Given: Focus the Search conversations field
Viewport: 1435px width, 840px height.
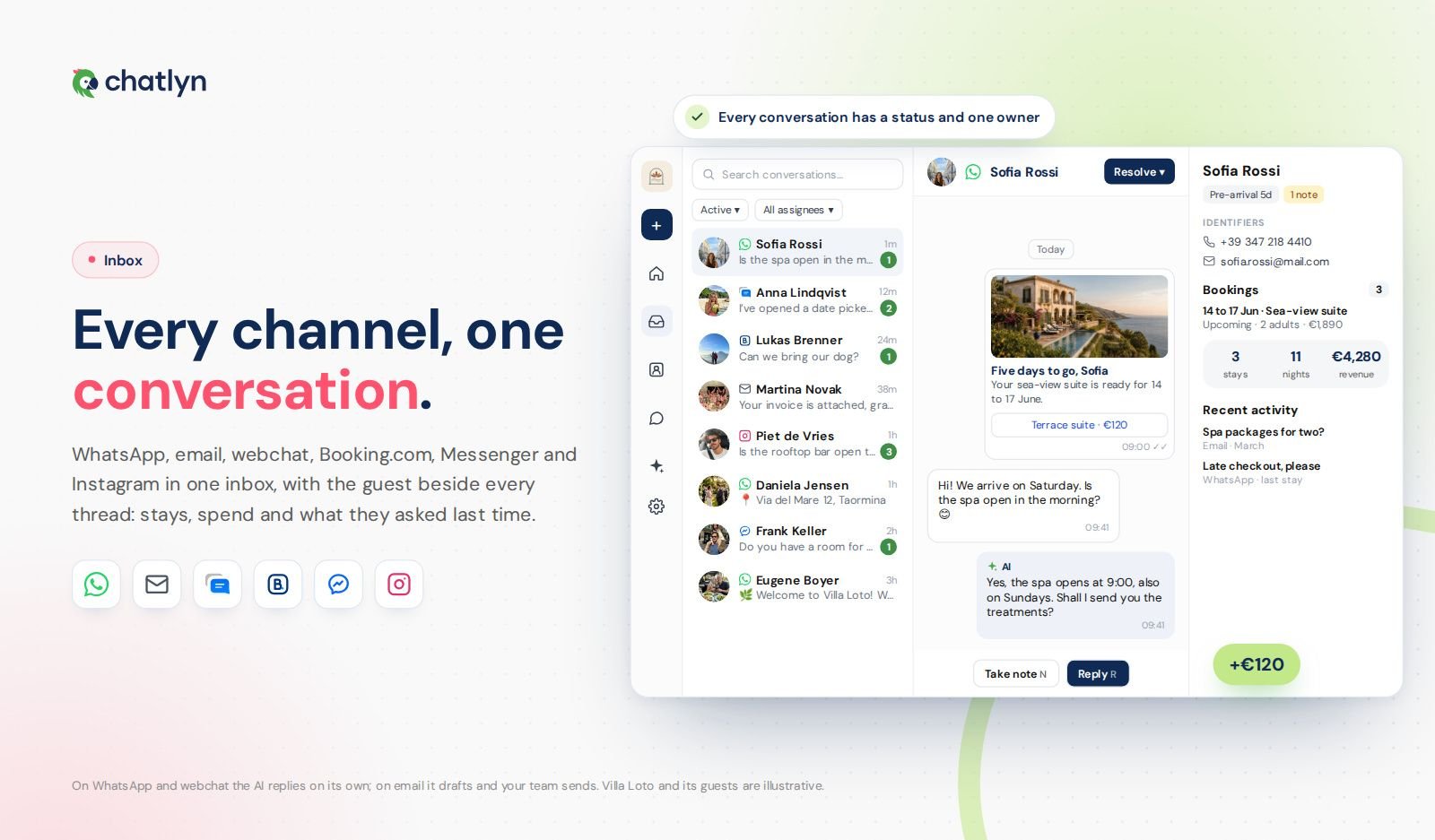Looking at the screenshot, I should click(x=797, y=175).
